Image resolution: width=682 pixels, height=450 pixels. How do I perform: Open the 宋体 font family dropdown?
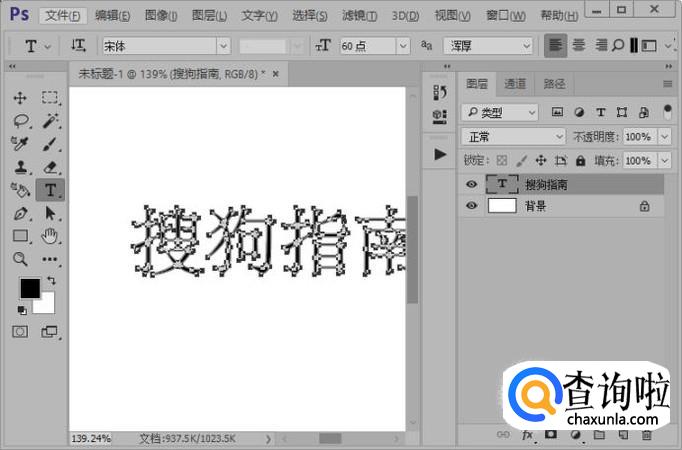point(223,46)
